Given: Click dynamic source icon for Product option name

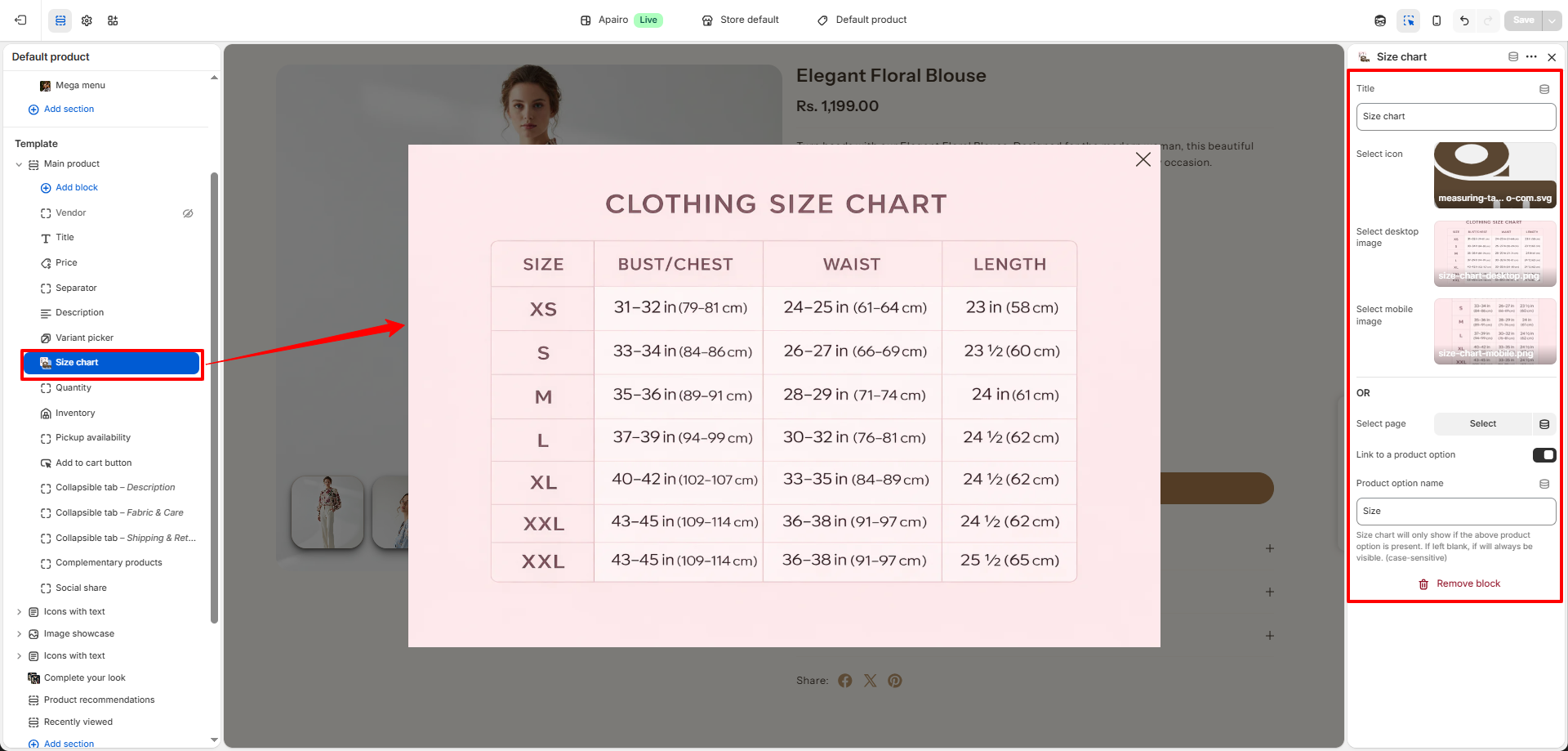Looking at the screenshot, I should [1544, 484].
